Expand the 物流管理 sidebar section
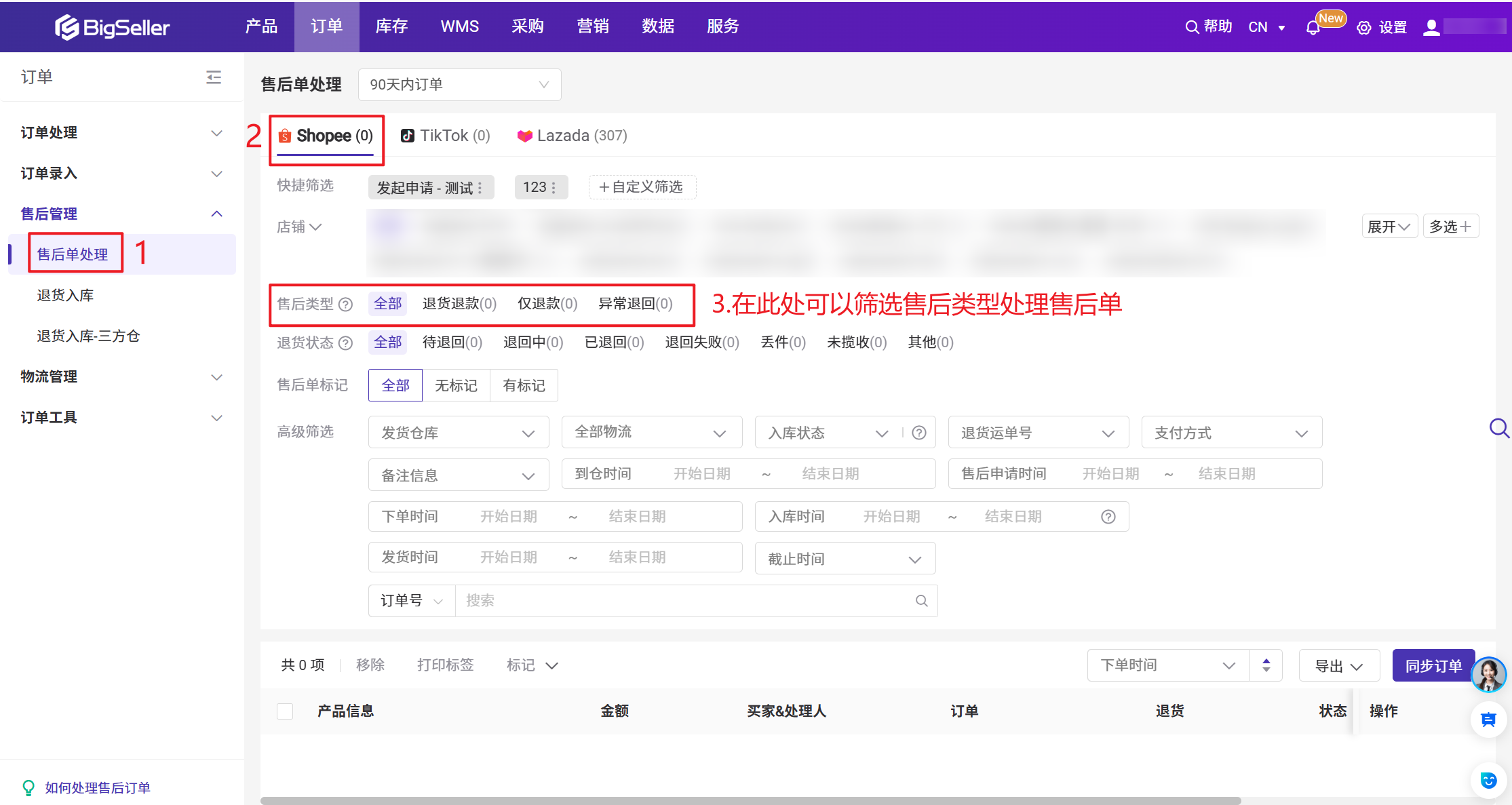 pos(121,376)
